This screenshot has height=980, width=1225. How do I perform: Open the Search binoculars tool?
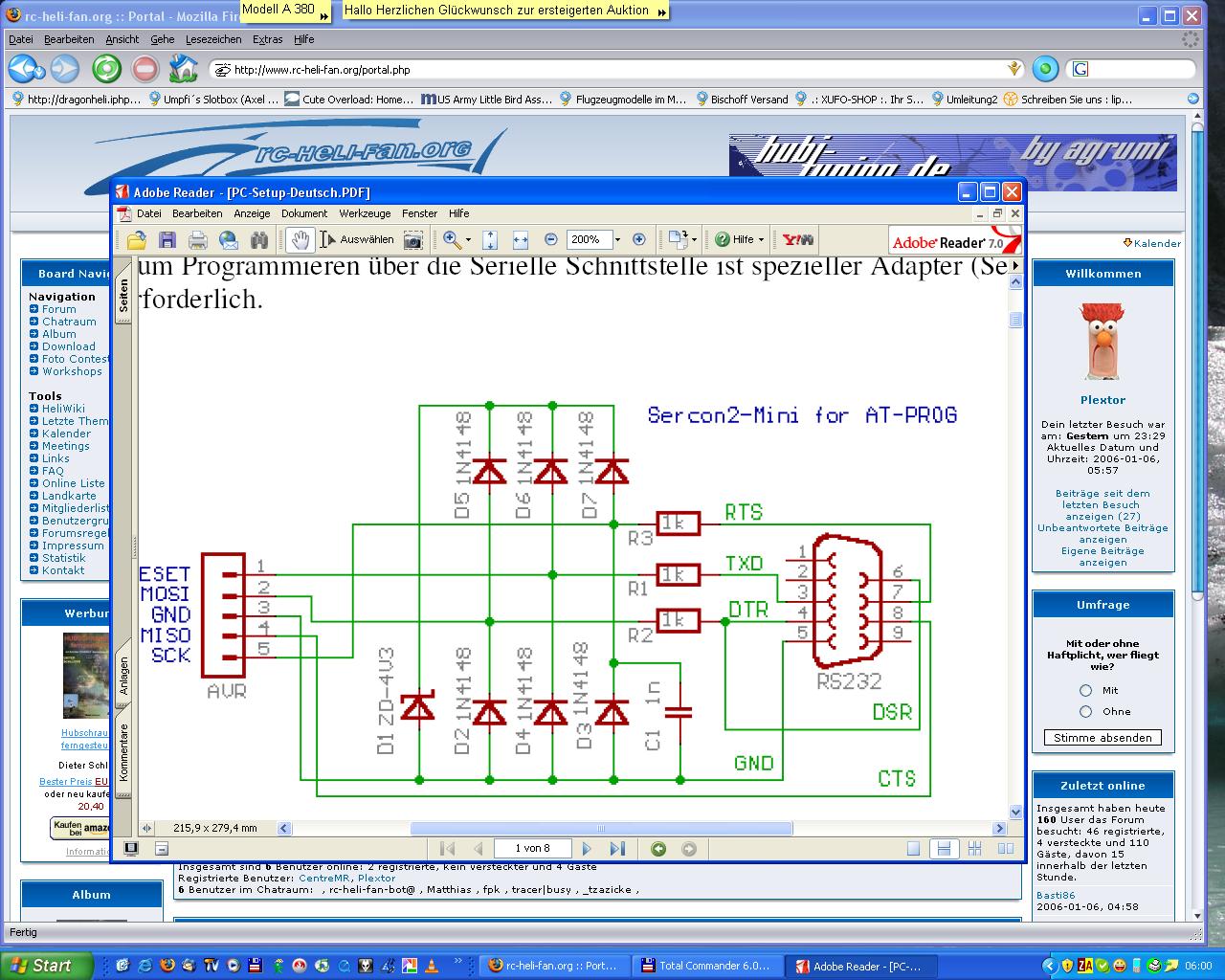[258, 239]
